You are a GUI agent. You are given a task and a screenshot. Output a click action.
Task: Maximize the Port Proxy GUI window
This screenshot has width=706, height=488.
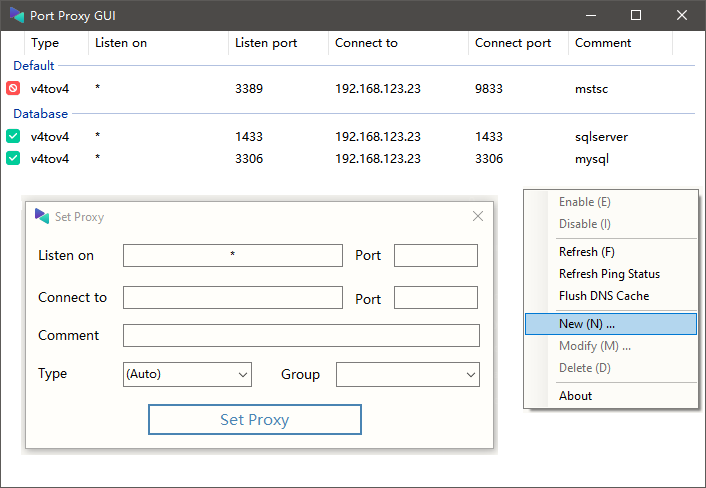[x=636, y=15]
